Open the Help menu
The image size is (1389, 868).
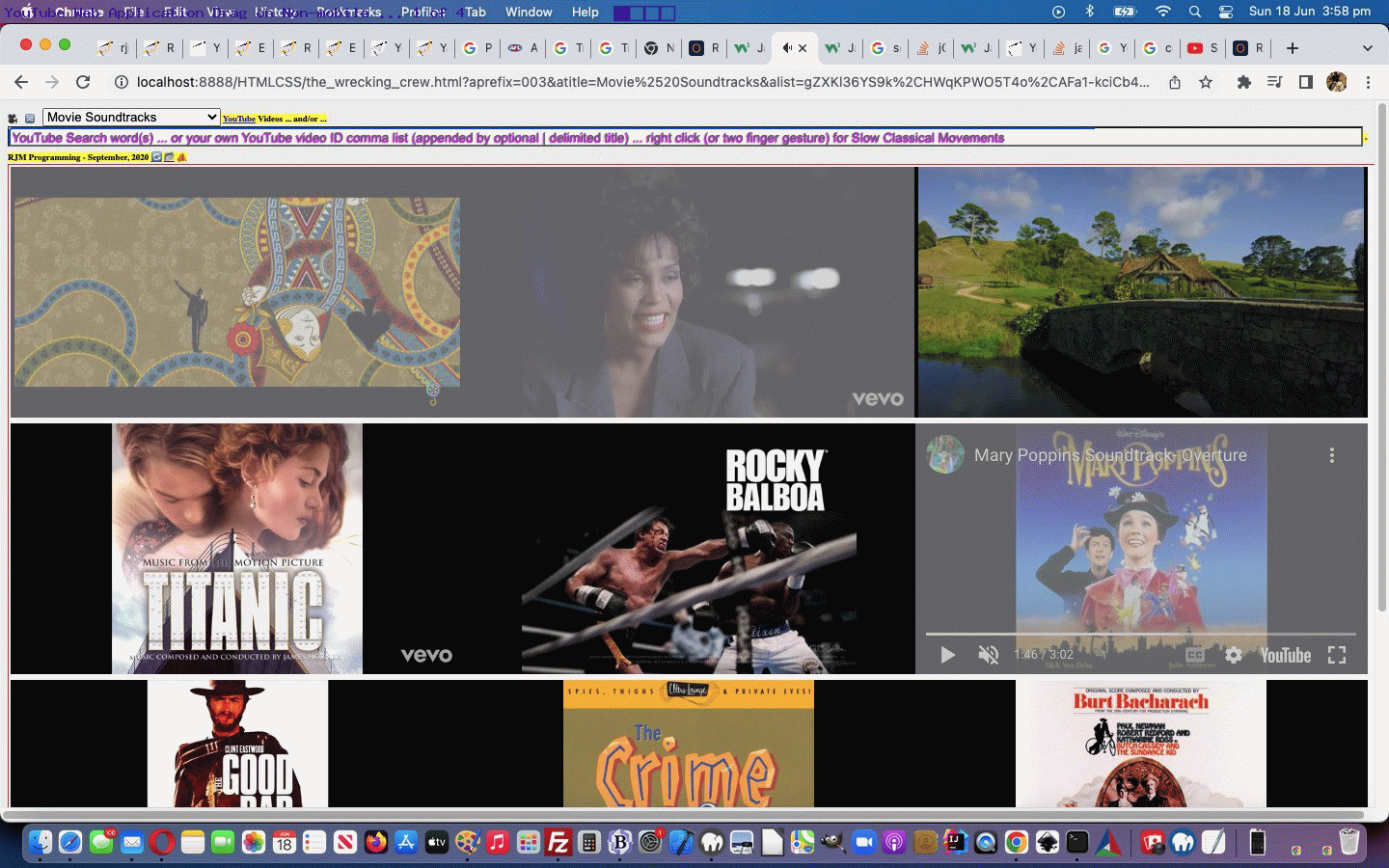coord(585,12)
